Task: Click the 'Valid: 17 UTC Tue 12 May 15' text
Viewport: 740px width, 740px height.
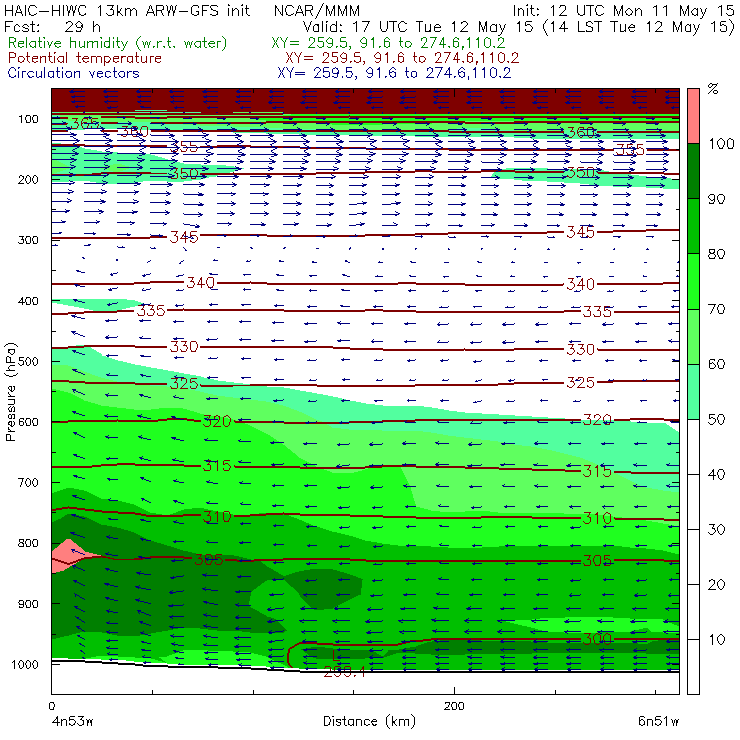Action: 420,27
